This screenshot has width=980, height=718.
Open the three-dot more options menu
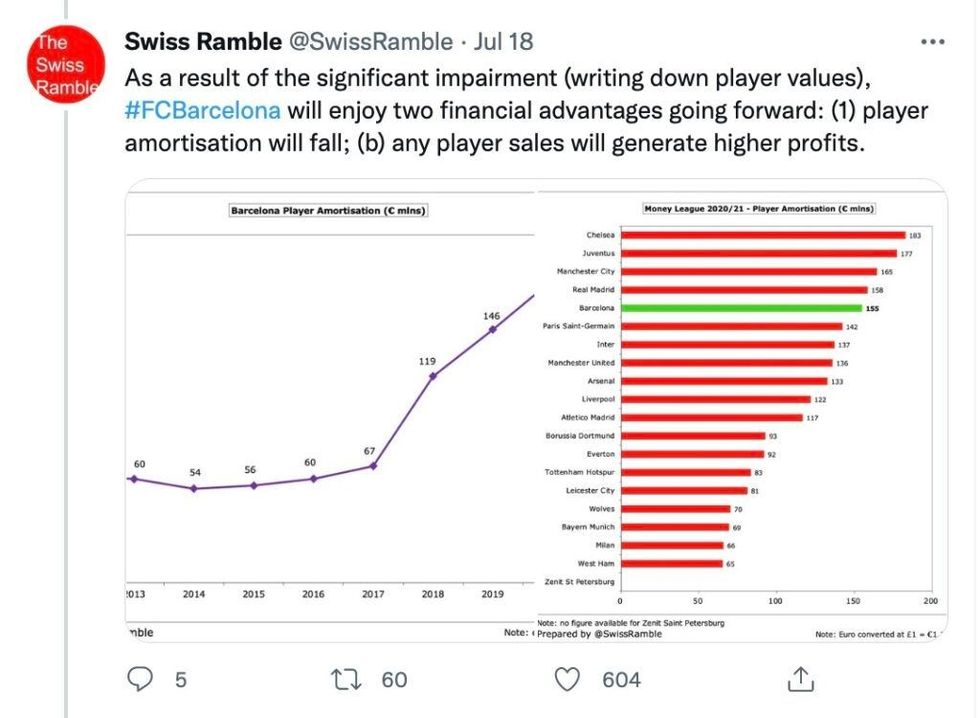932,42
